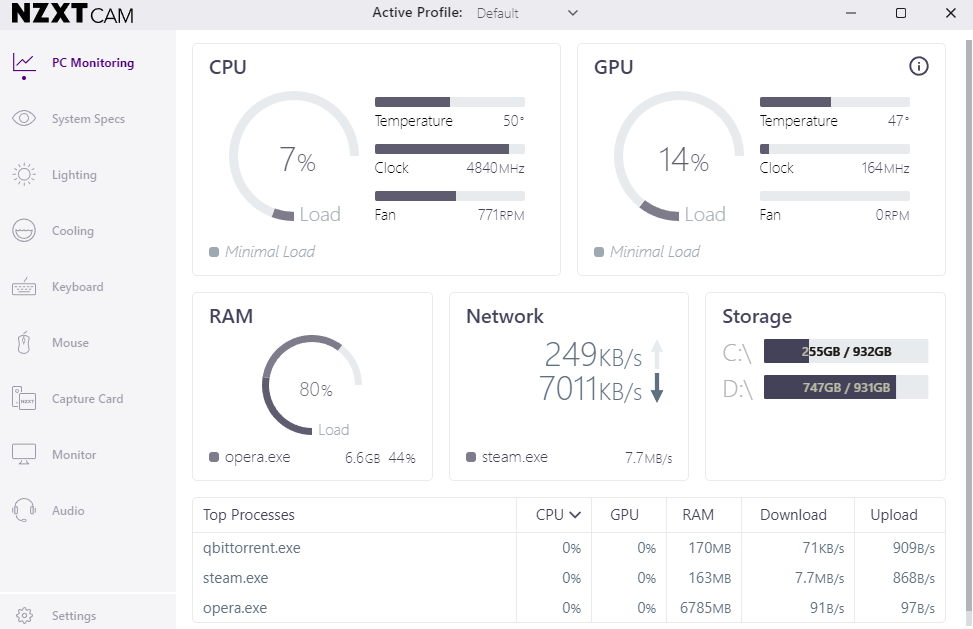Select the qbittorrent.exe process row
The height and width of the screenshot is (629, 973).
(x=568, y=548)
